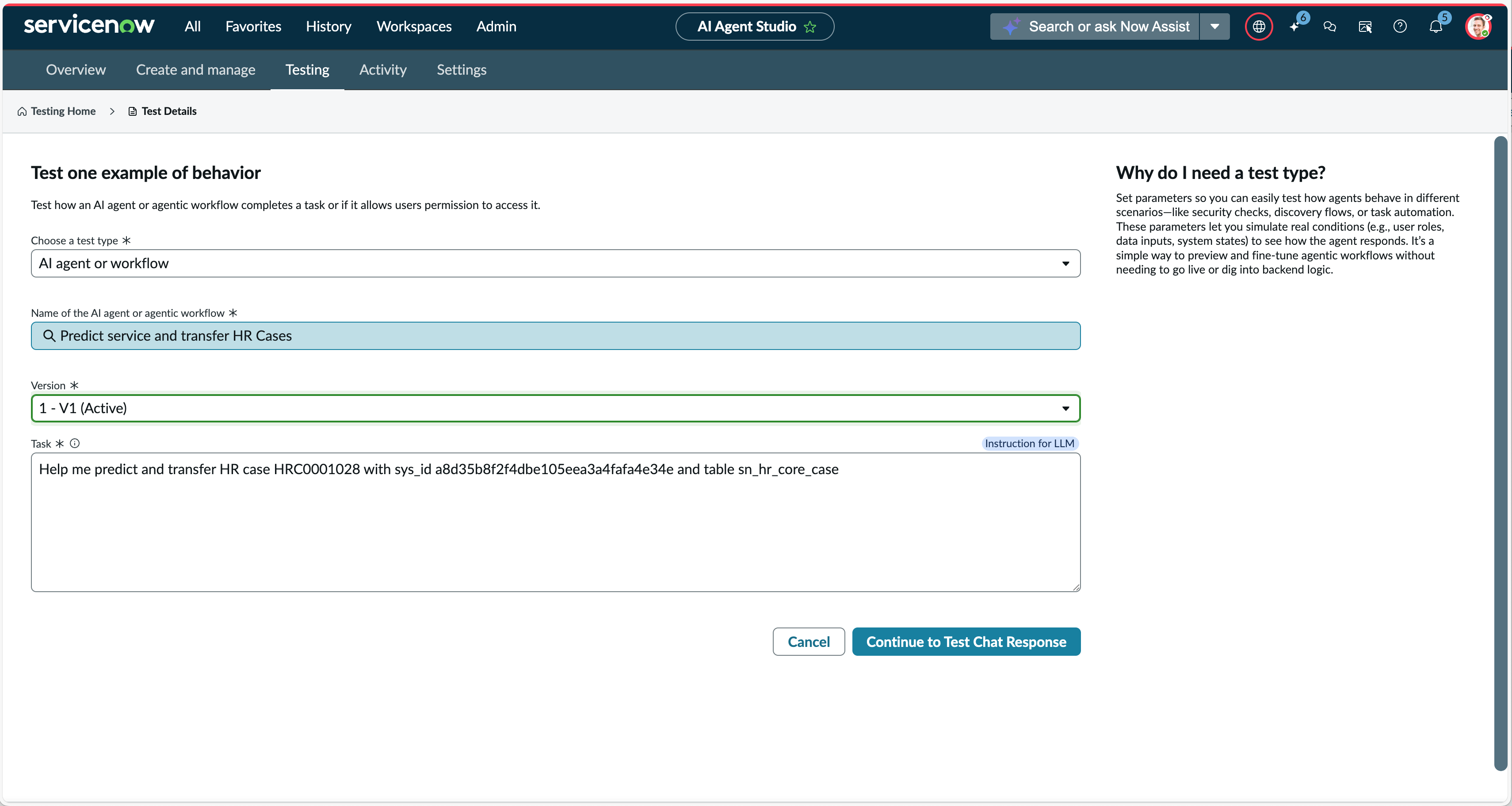Click the Task info circle icon
The image size is (1512, 806).
click(x=75, y=444)
